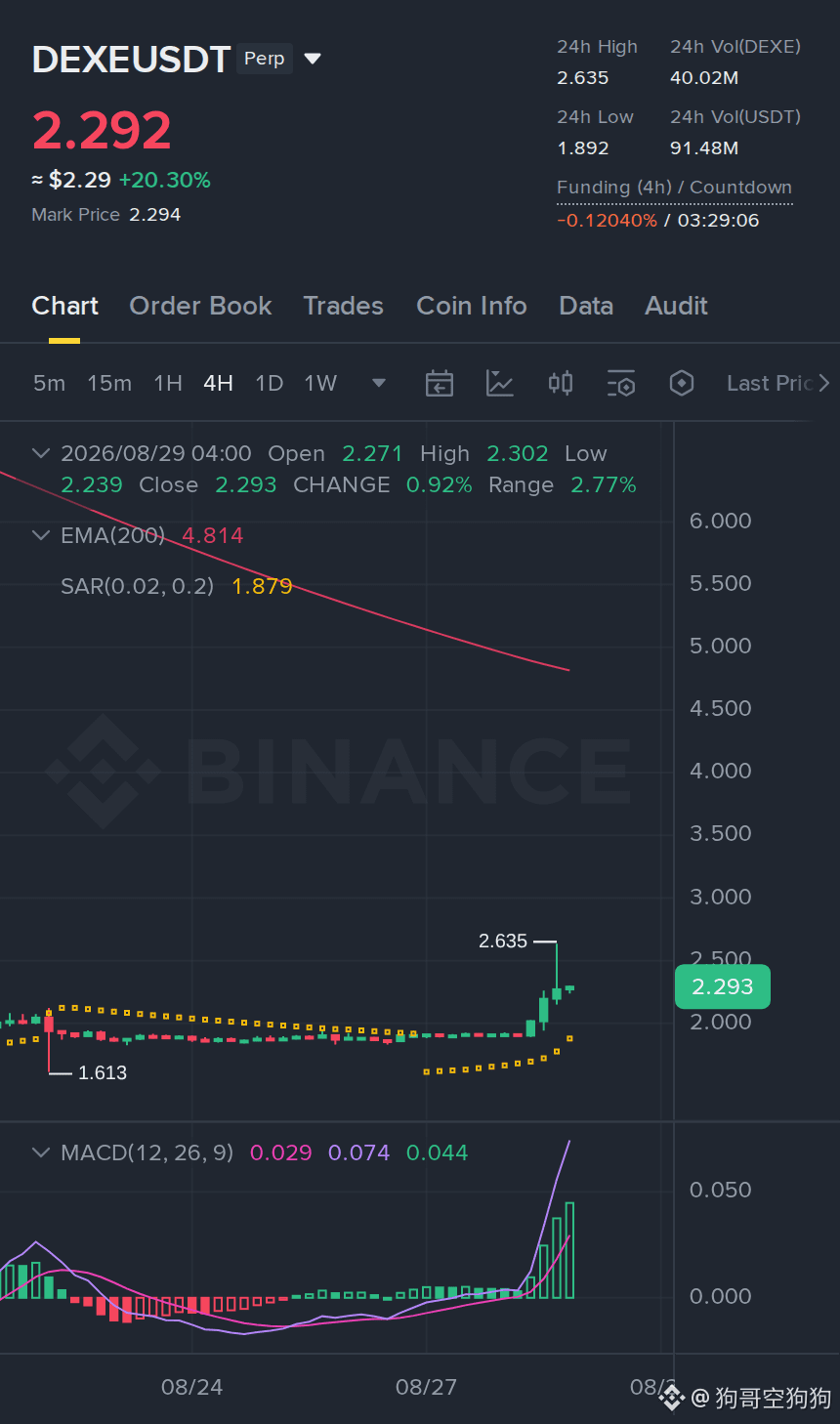Viewport: 840px width, 1424px height.
Task: Open the candlestick chart type icon
Action: coord(561,383)
